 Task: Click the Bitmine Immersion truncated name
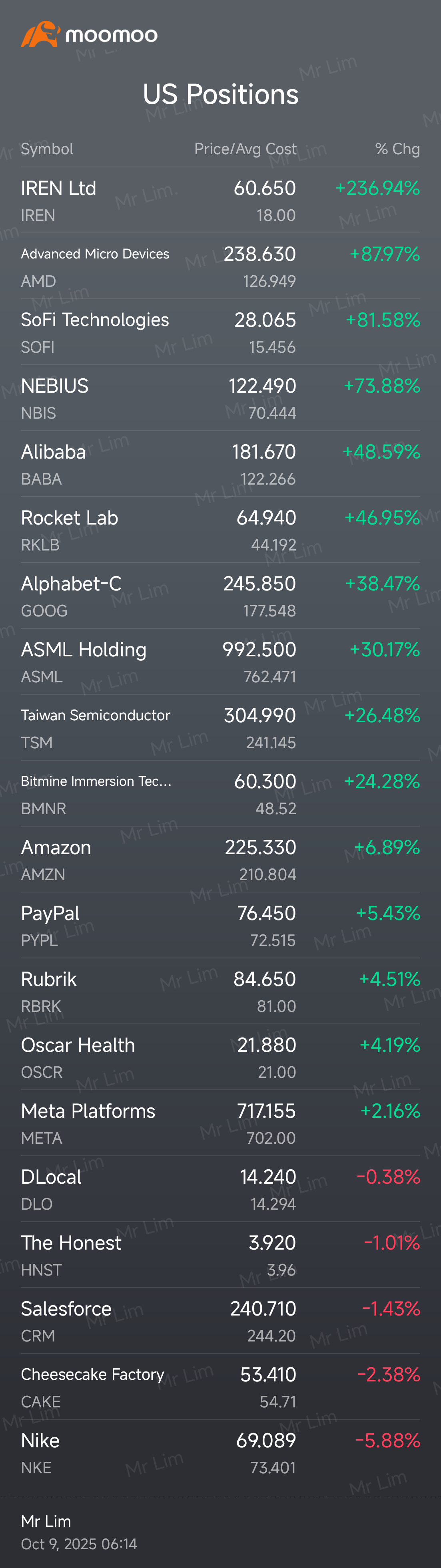tap(96, 781)
